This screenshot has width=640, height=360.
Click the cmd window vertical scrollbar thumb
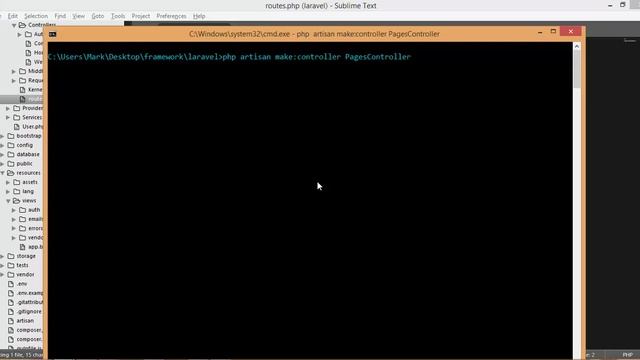coord(577,69)
